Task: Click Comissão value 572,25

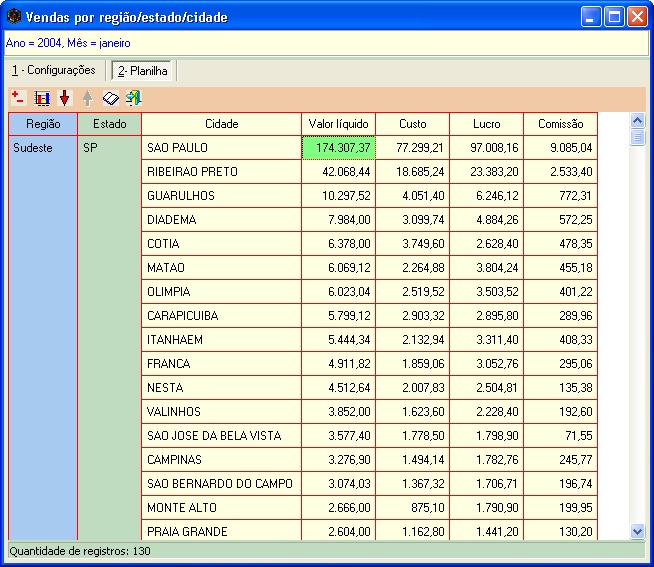Action: [561, 220]
